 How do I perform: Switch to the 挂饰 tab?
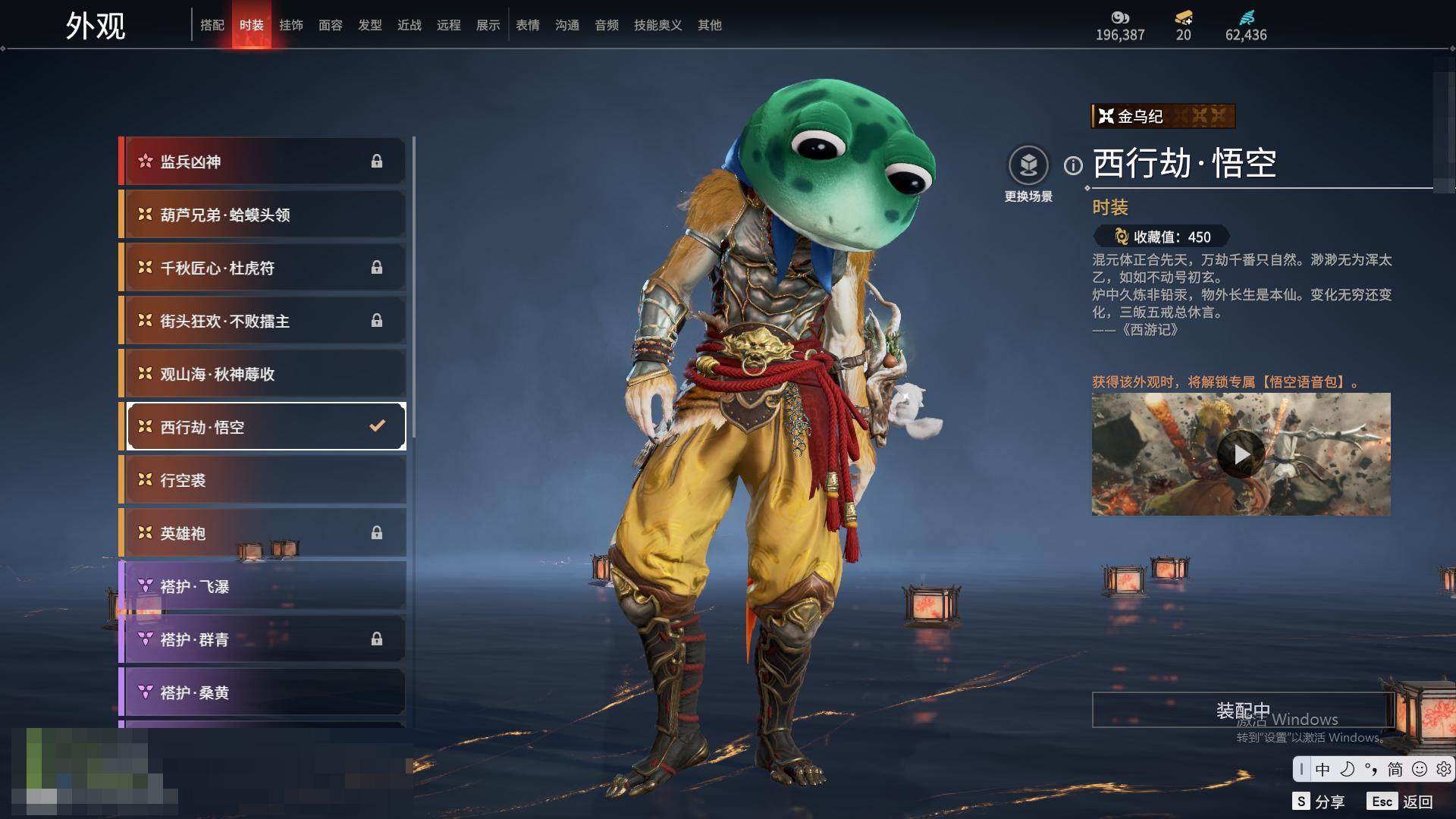click(x=291, y=25)
